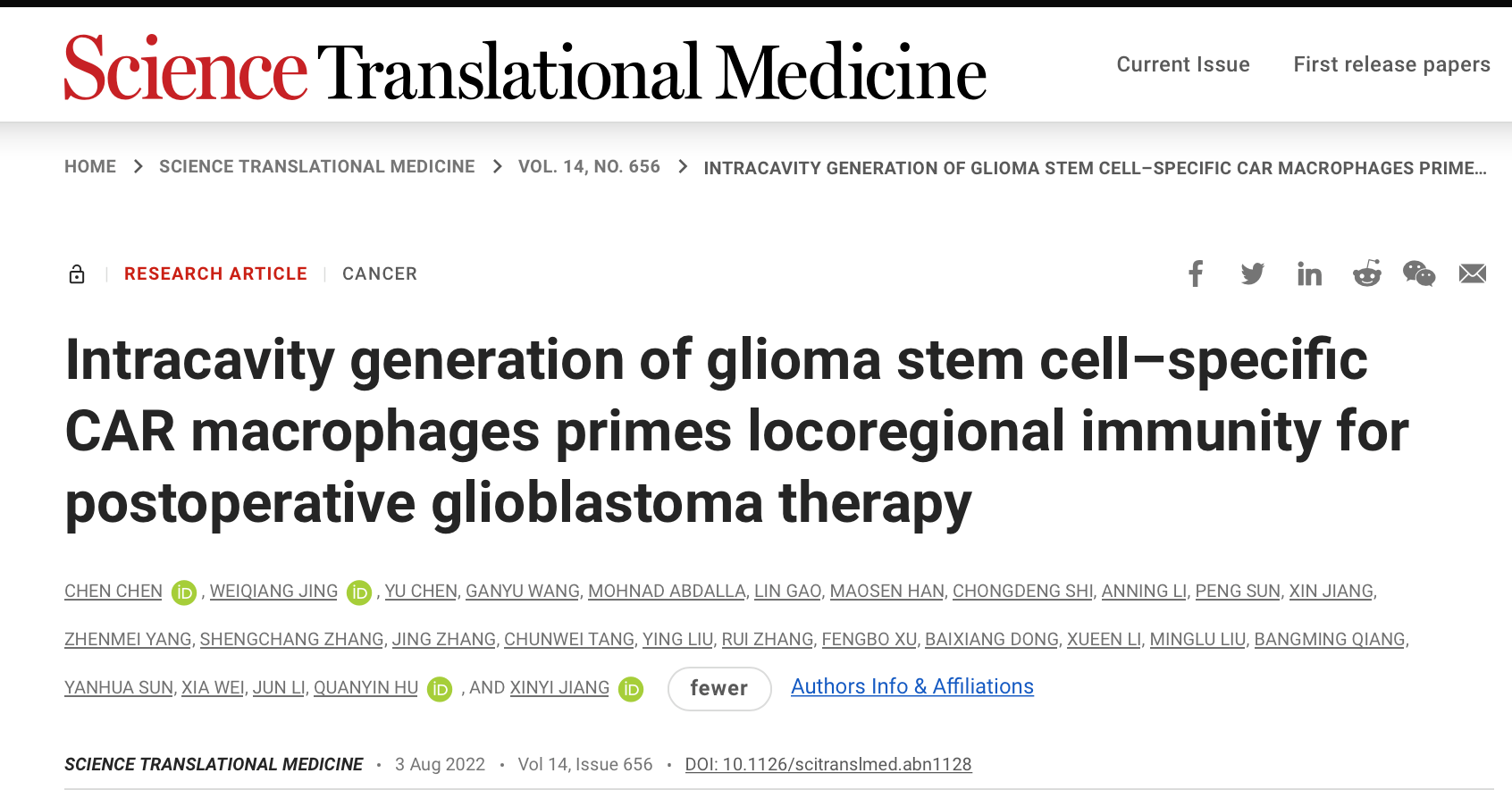
Task: Share through WeChat icon
Action: tap(1419, 273)
